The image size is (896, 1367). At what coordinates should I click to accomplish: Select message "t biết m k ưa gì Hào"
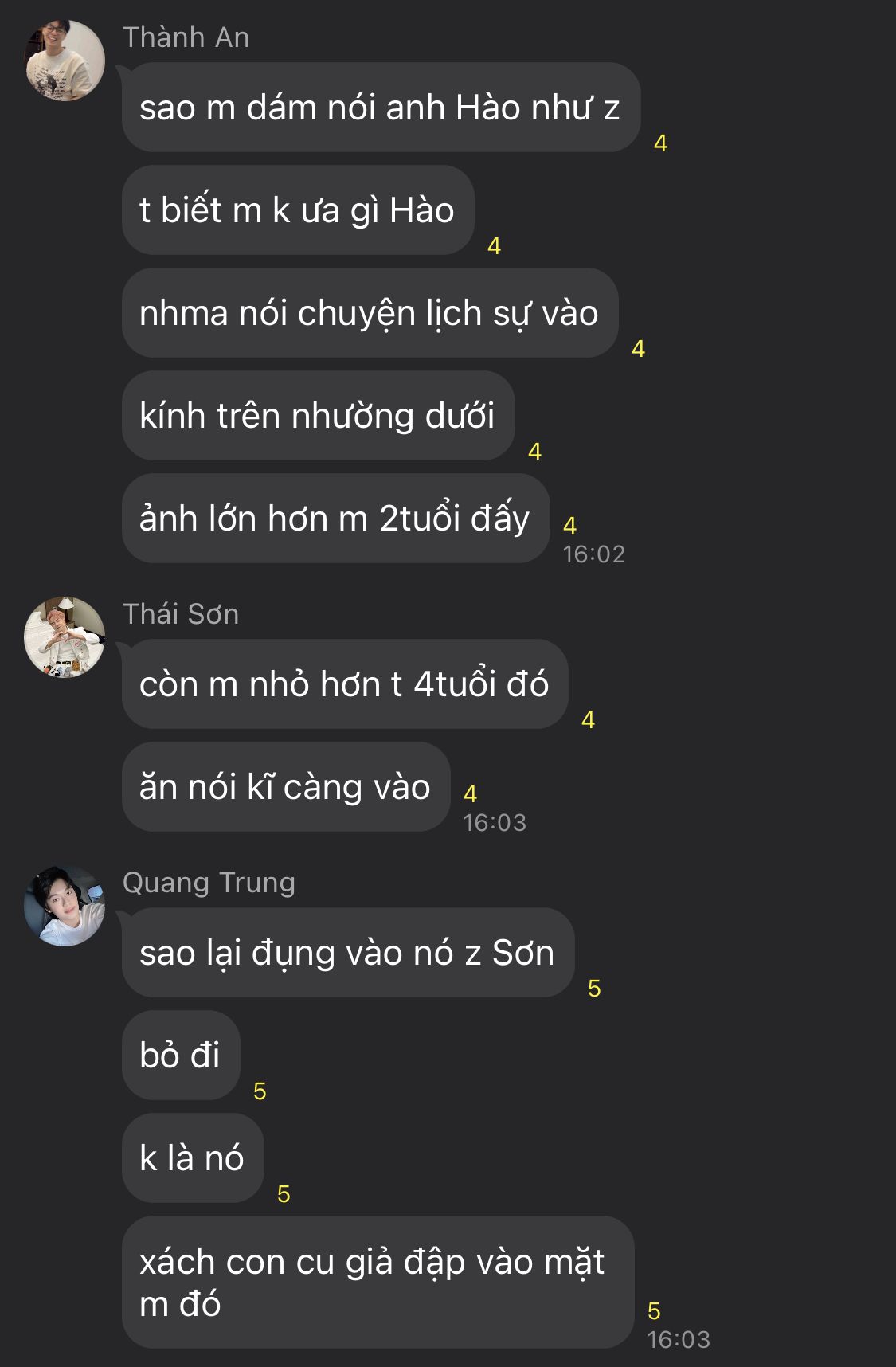(x=298, y=210)
